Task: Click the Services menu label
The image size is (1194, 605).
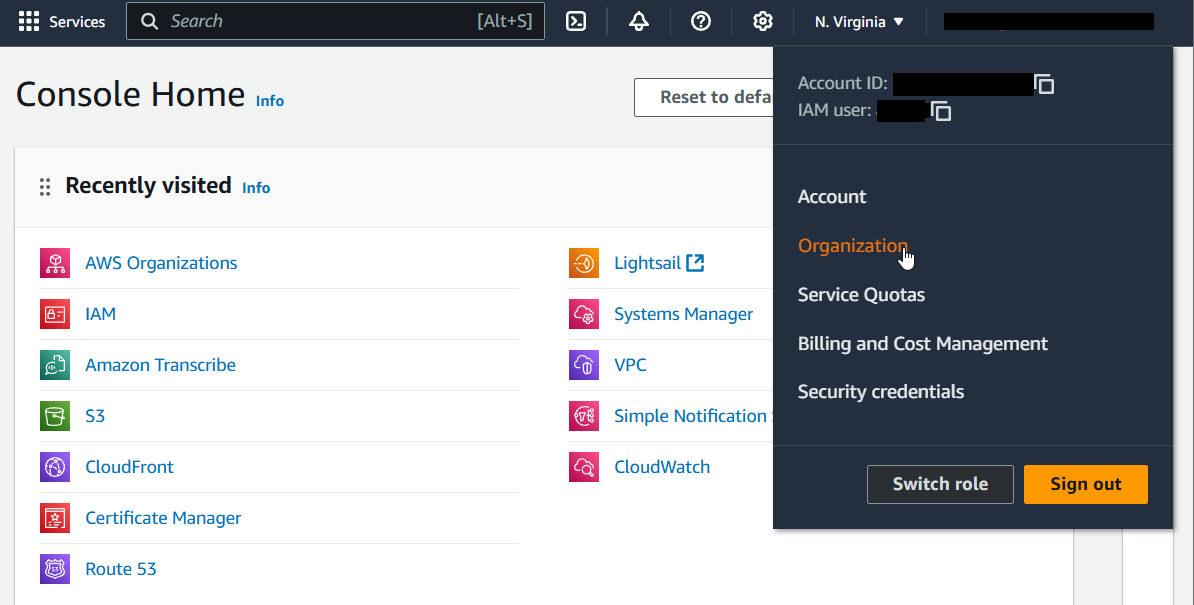Action: (x=77, y=22)
